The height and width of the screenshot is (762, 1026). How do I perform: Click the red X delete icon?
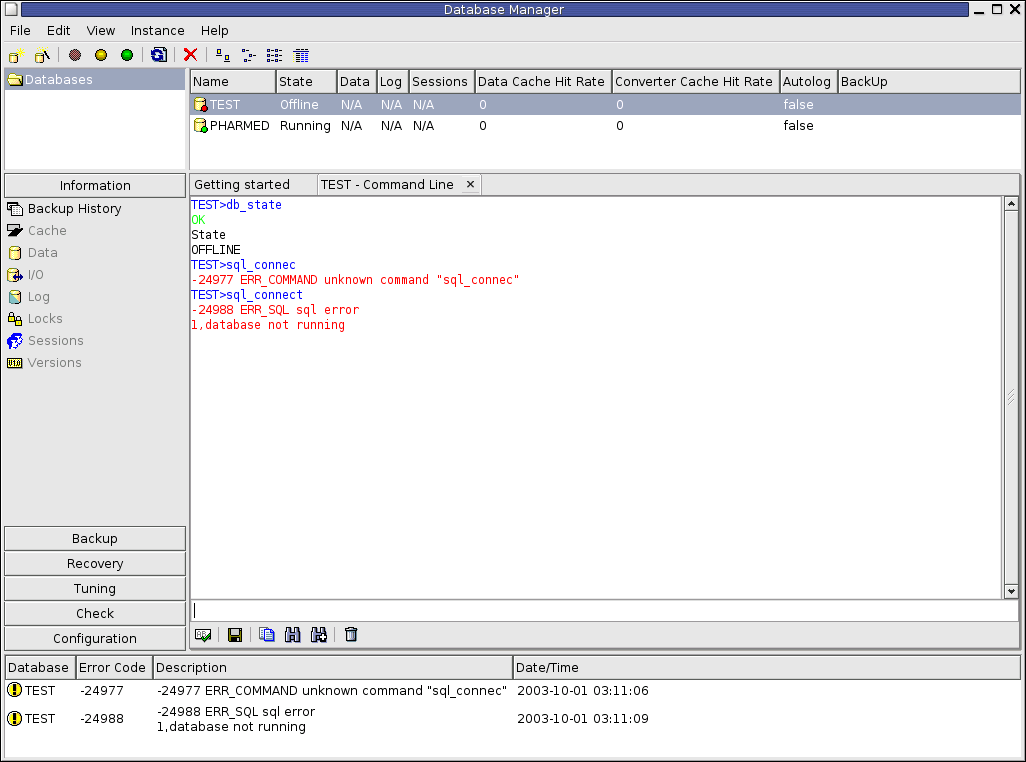190,55
